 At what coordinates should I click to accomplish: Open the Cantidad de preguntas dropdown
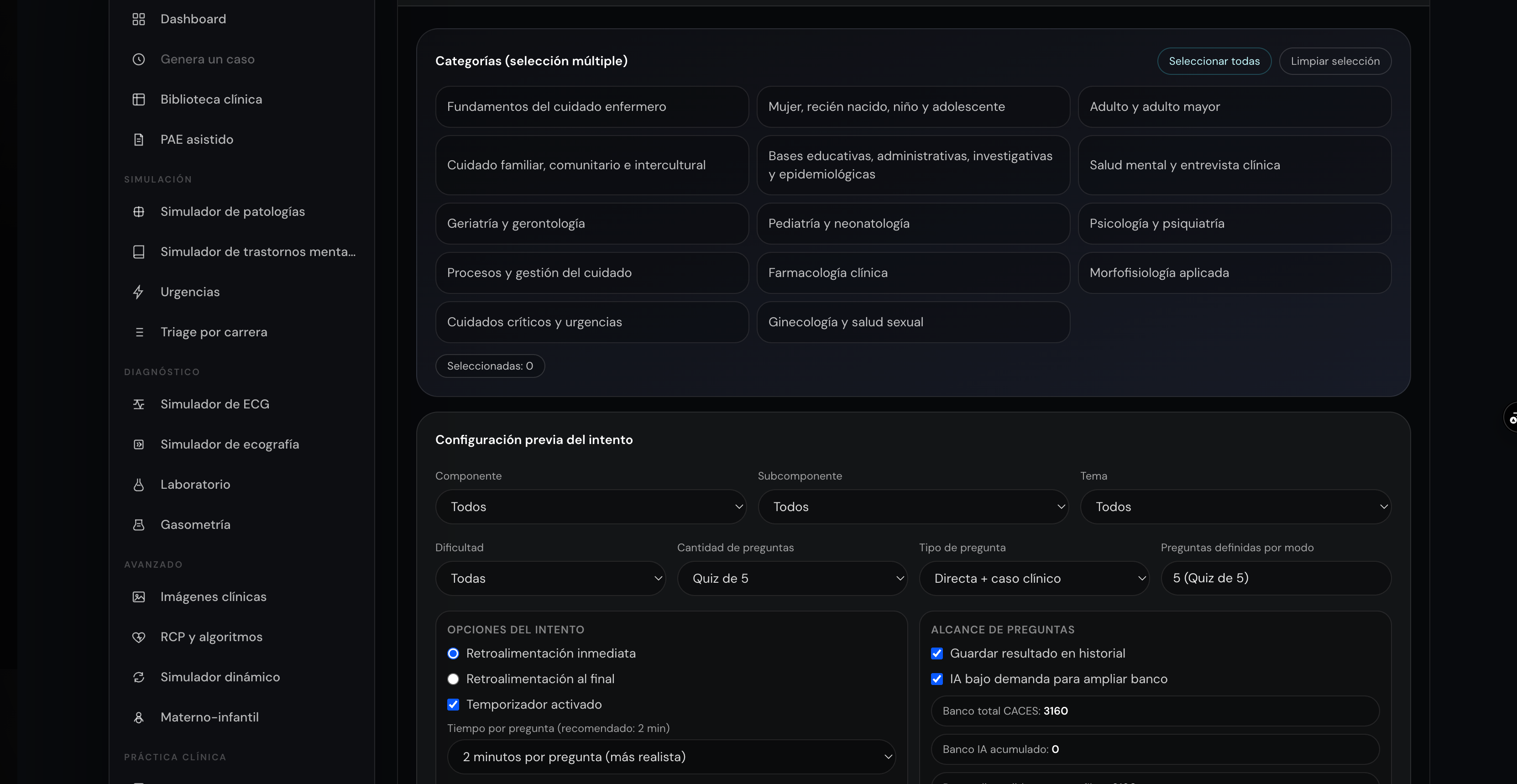[792, 579]
